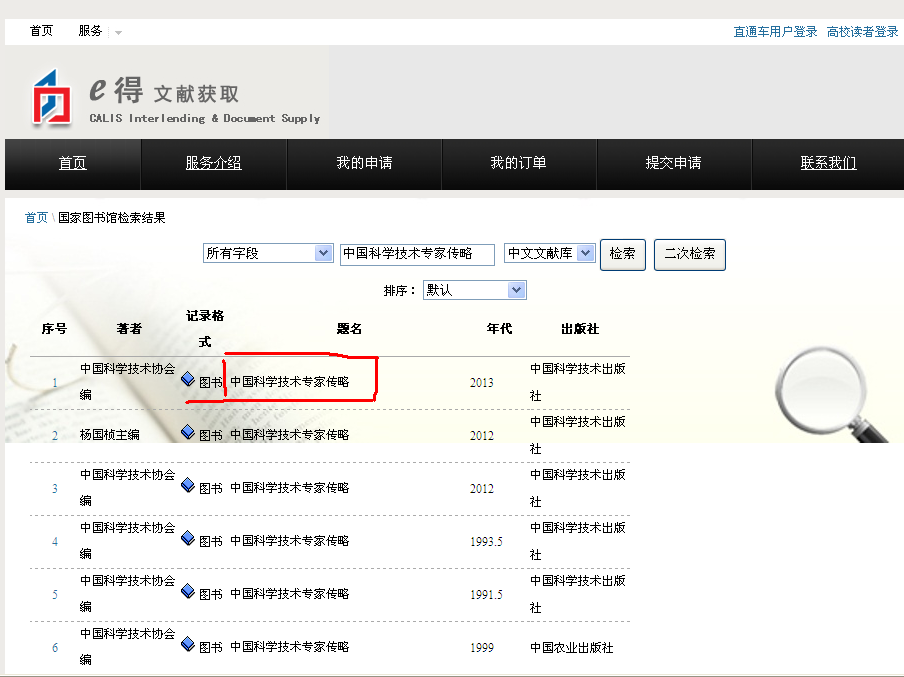The width and height of the screenshot is (904, 677).
Task: Go to 我的订单 navigation tab
Action: click(518, 163)
